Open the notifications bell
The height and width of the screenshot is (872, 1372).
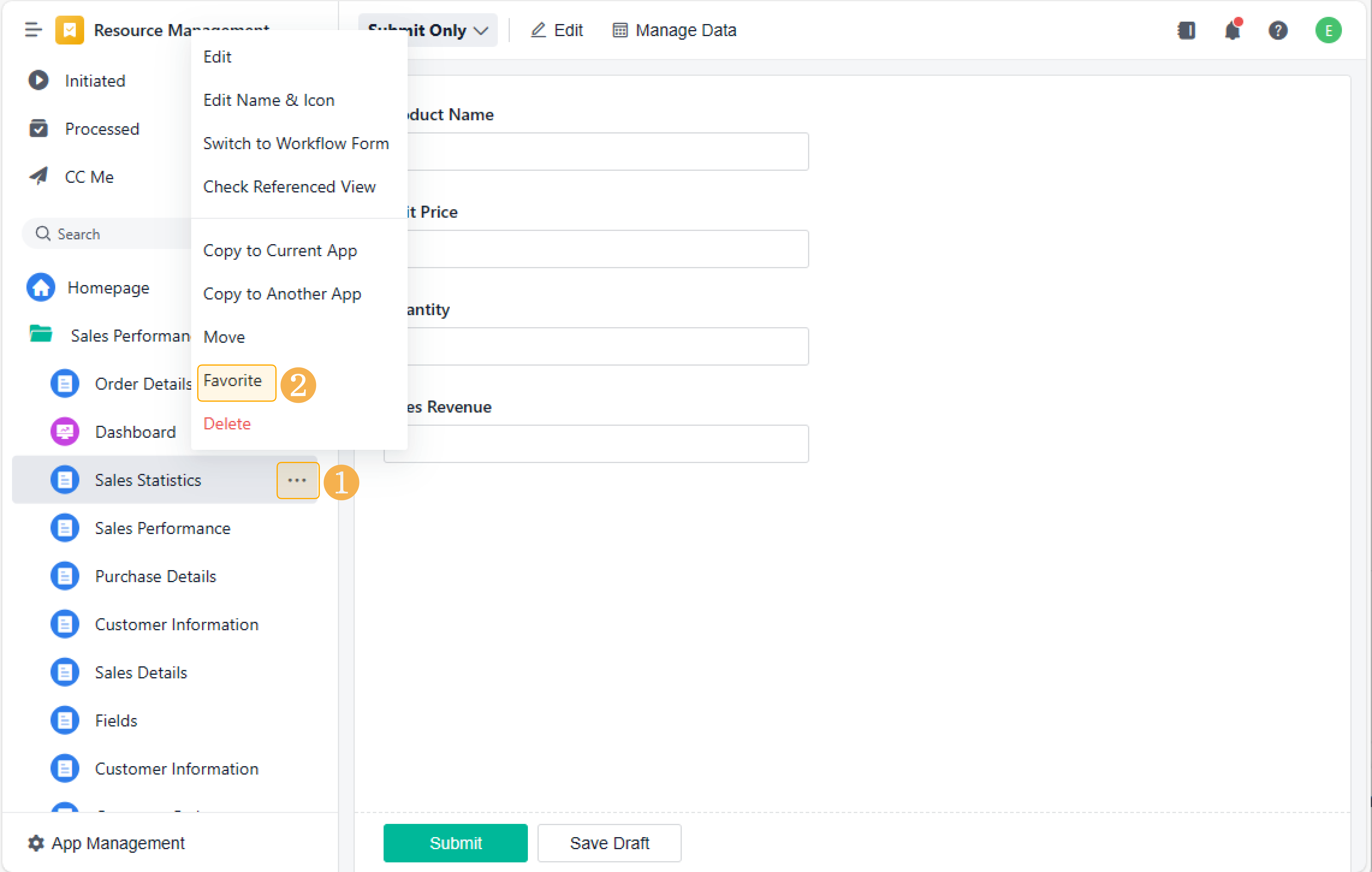pyautogui.click(x=1232, y=30)
